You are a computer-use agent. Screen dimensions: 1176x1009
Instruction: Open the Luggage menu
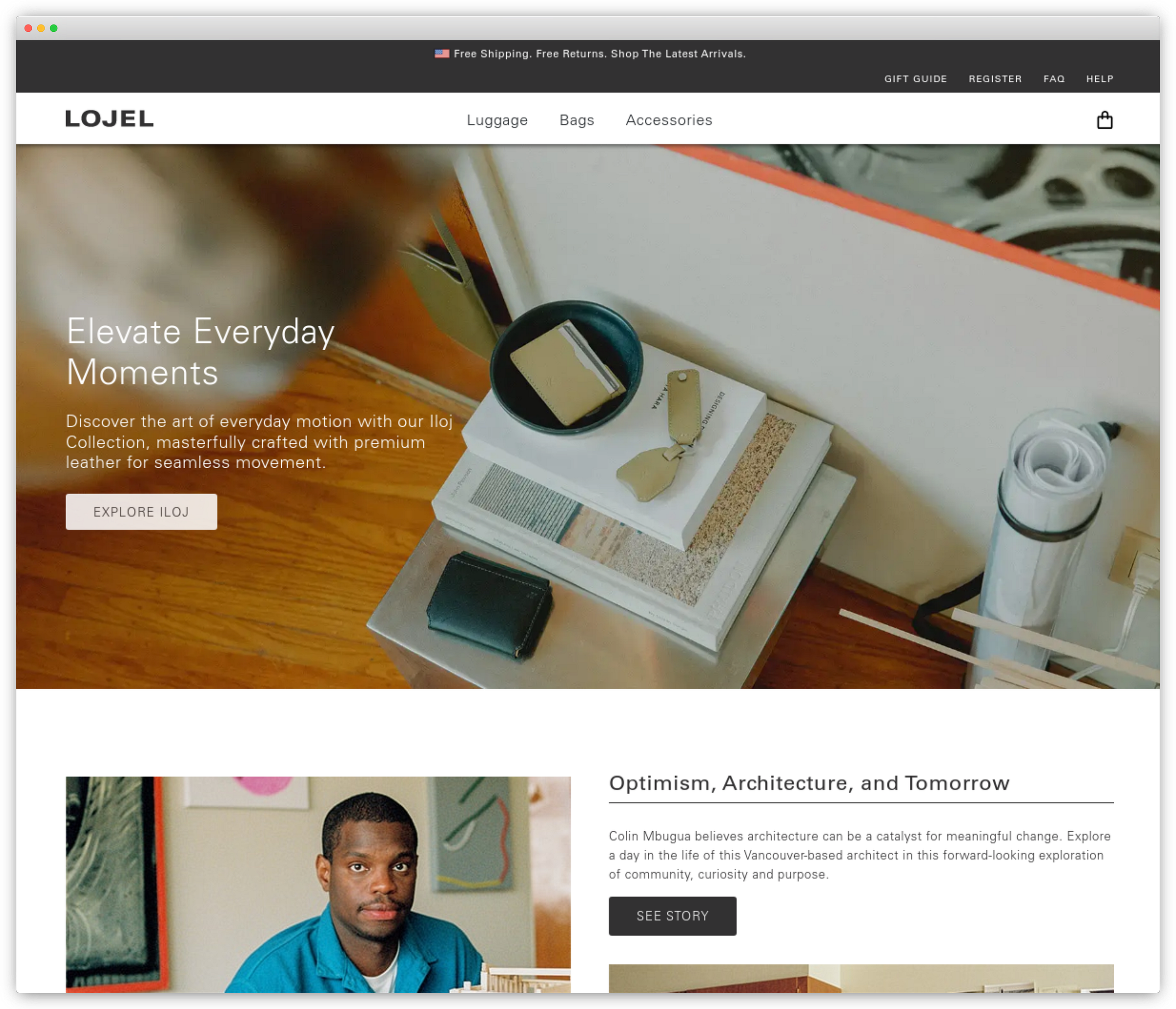click(x=497, y=120)
